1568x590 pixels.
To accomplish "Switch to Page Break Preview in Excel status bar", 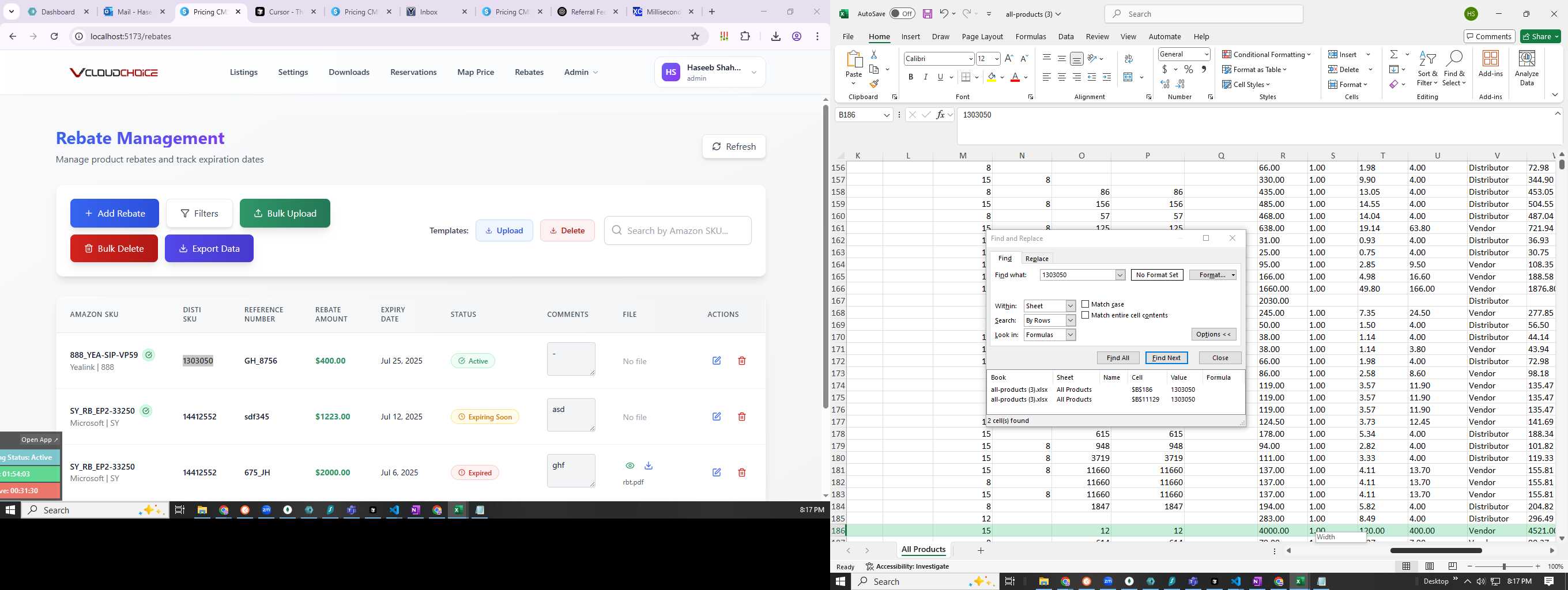I will 1452,566.
